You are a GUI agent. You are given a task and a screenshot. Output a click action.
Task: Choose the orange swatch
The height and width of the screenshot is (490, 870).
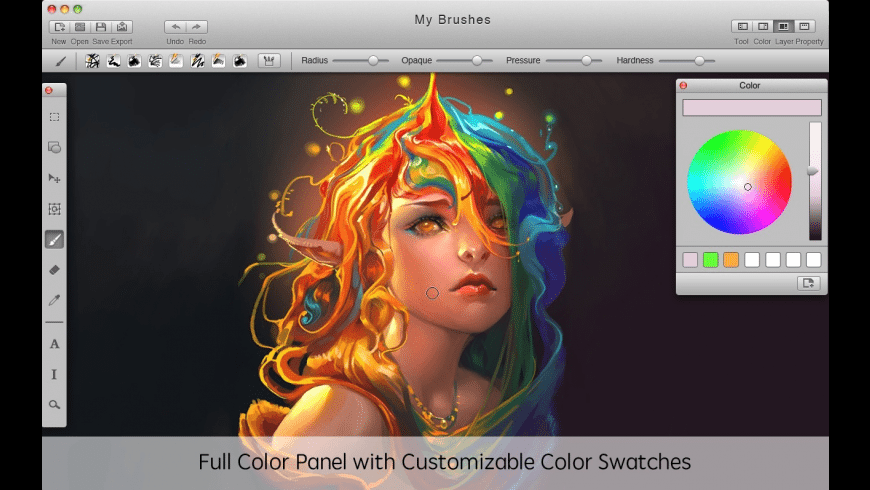click(x=731, y=260)
